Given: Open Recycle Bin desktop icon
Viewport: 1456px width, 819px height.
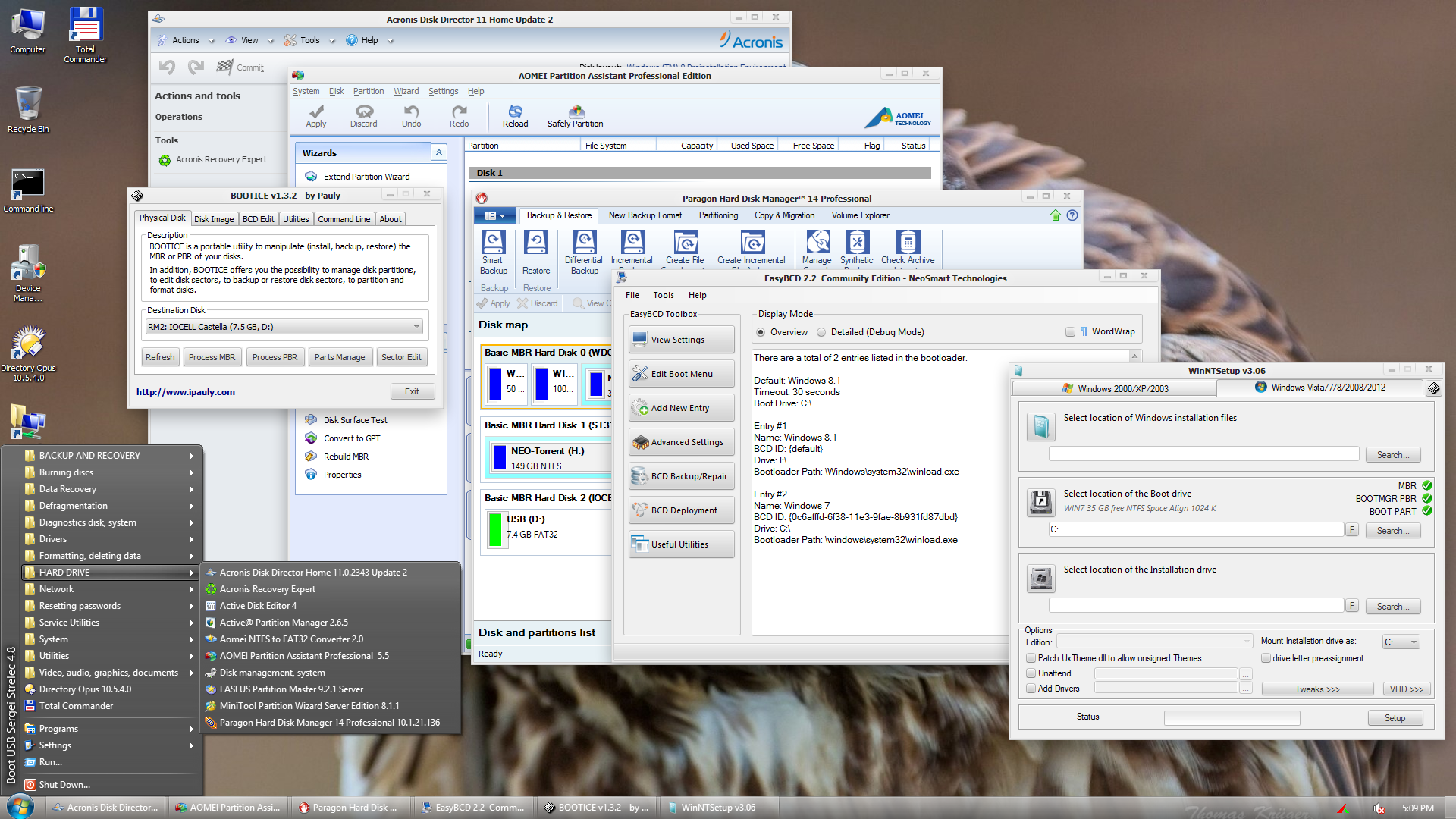Looking at the screenshot, I should click(28, 109).
